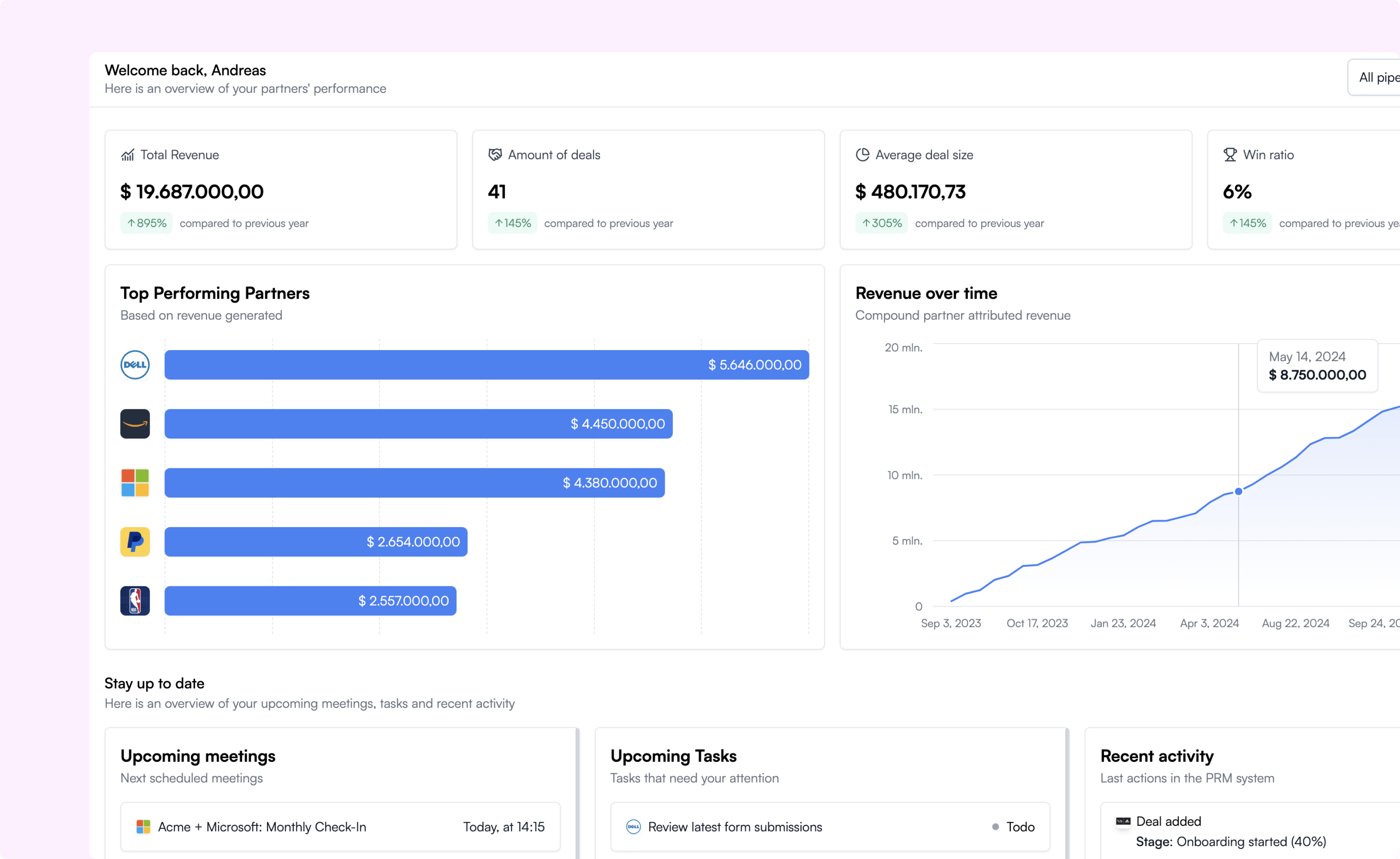Click the Dell $ 5.646.000,00 revenue bar
The height and width of the screenshot is (859, 1400).
[x=487, y=365]
